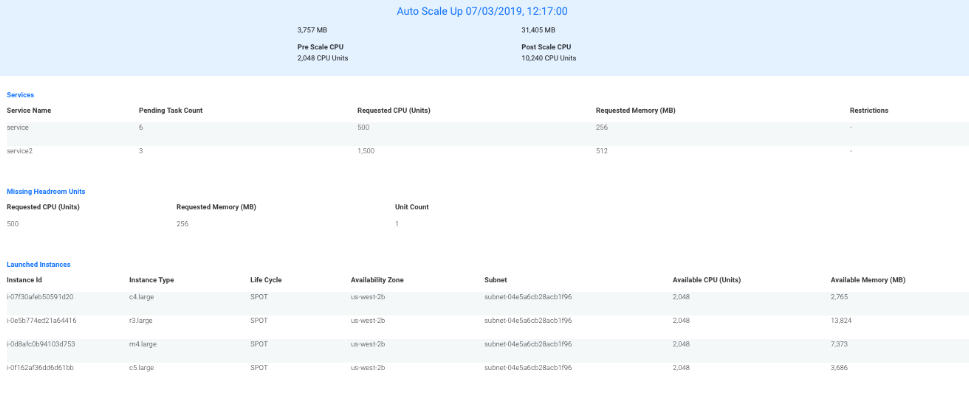Select the Unit Count value 1

(x=397, y=224)
